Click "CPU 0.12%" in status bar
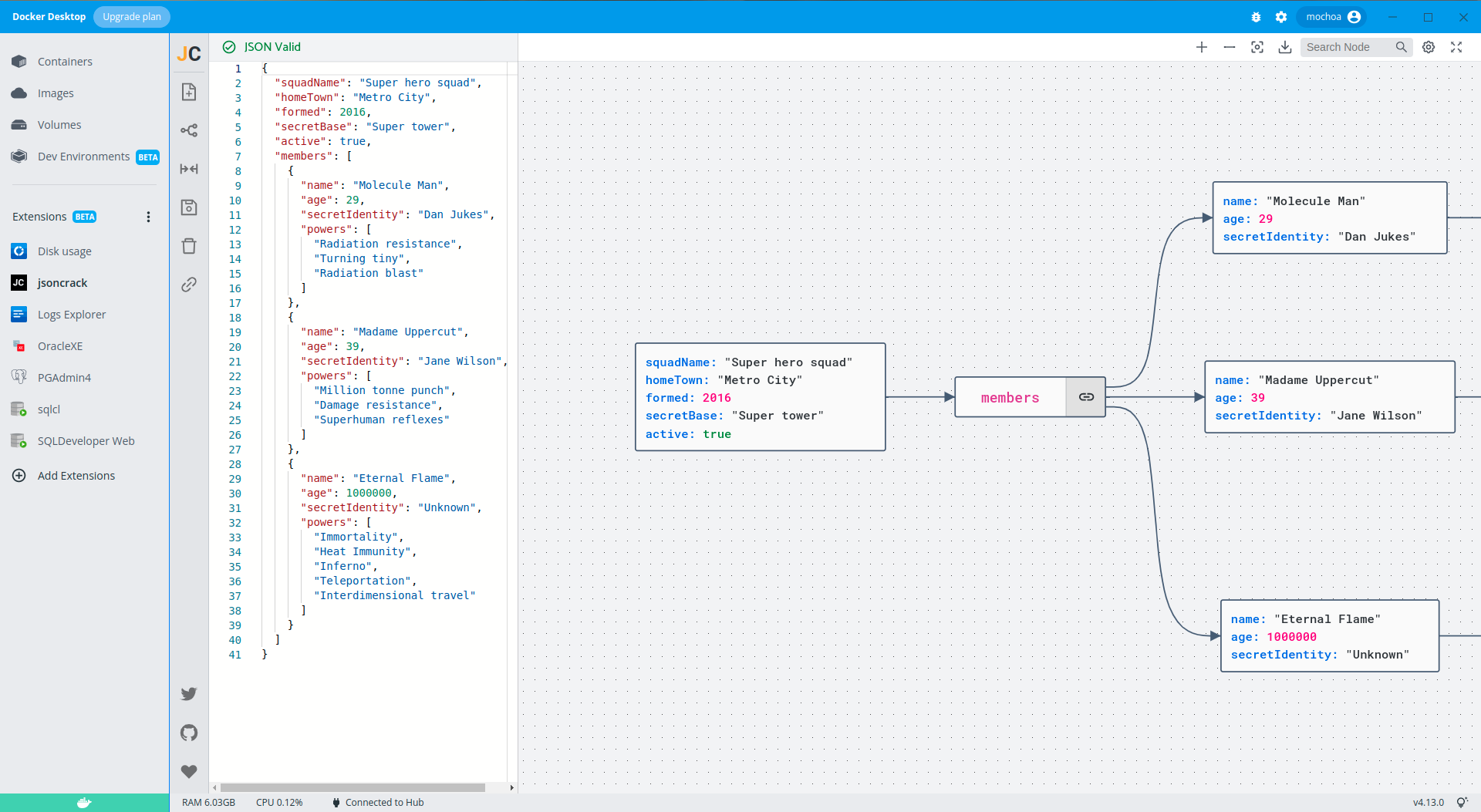The image size is (1481, 812). click(279, 803)
